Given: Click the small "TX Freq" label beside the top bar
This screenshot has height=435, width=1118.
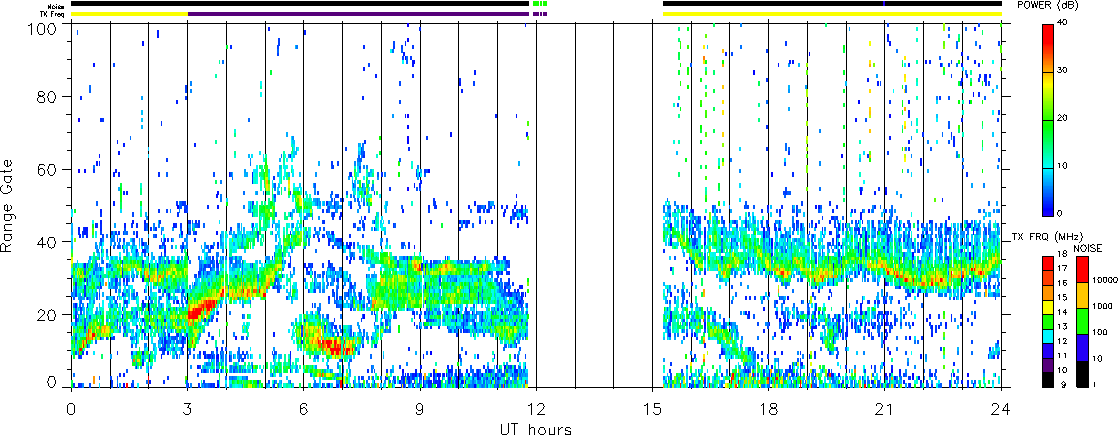Looking at the screenshot, I should coord(54,14).
